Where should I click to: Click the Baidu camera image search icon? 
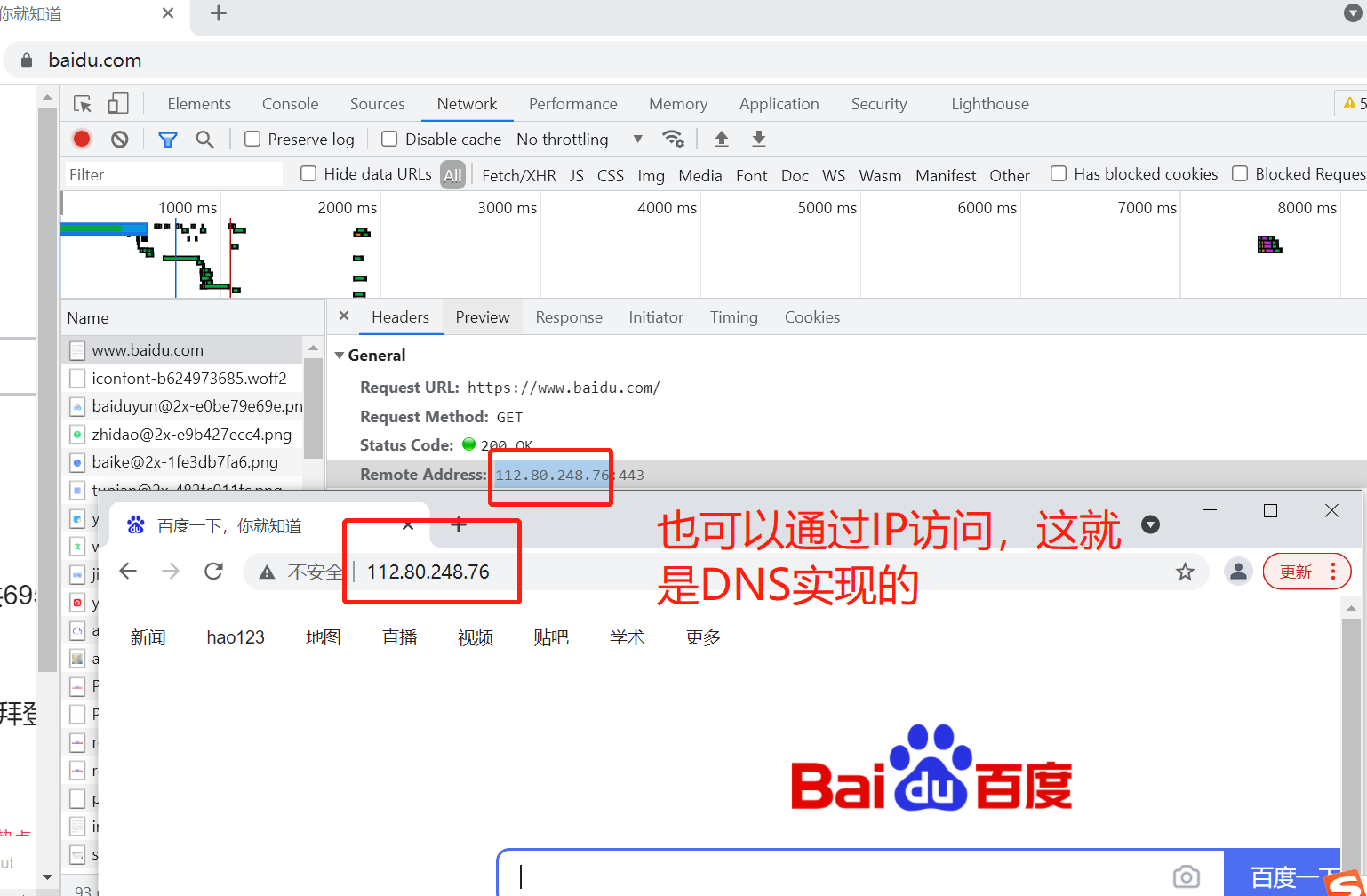coord(1187,877)
